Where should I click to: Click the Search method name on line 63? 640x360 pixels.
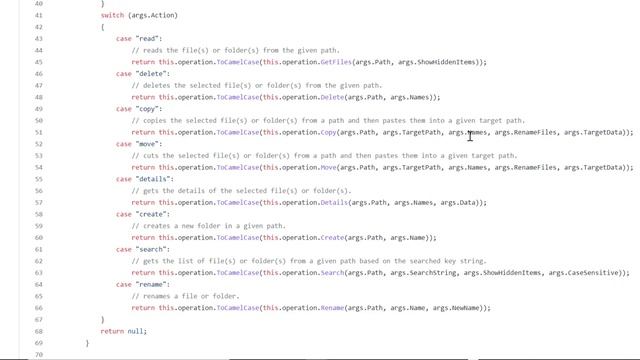point(332,273)
